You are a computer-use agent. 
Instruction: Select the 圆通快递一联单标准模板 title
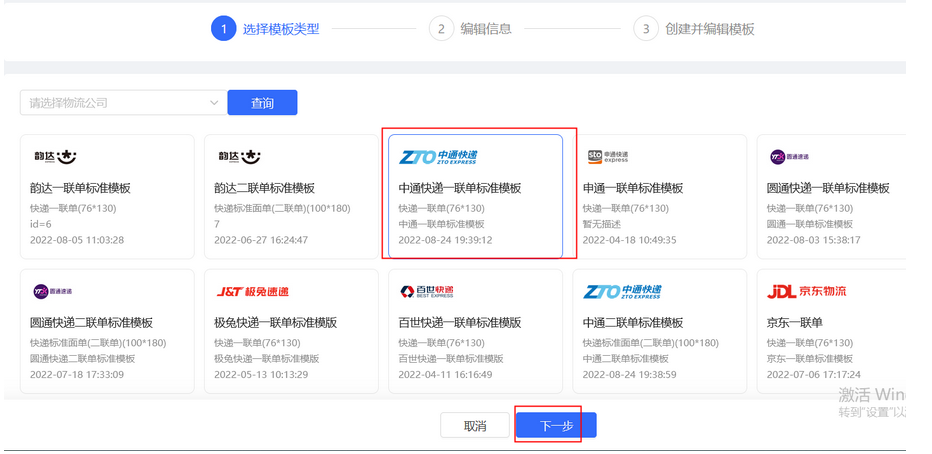coord(828,188)
